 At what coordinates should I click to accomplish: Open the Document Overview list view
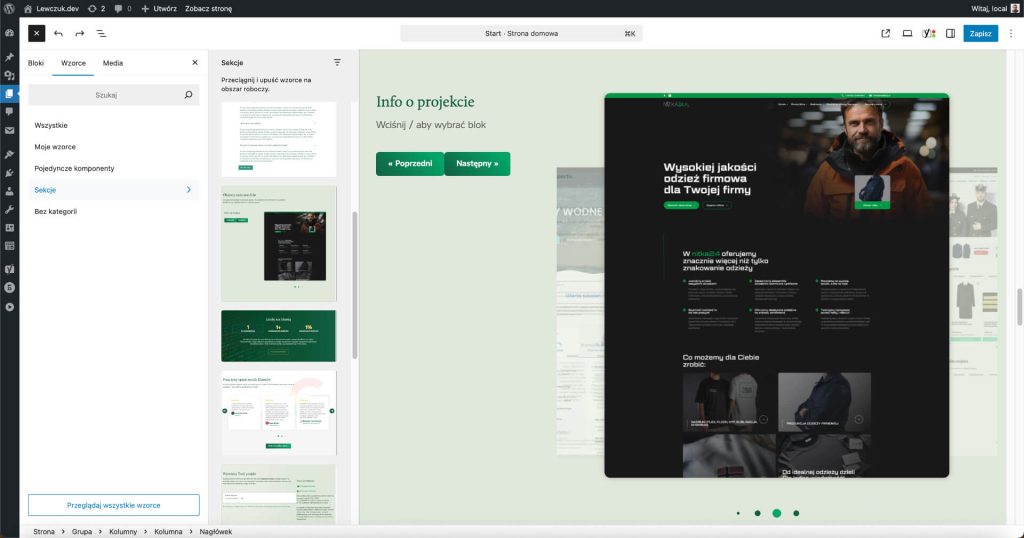pyautogui.click(x=101, y=33)
